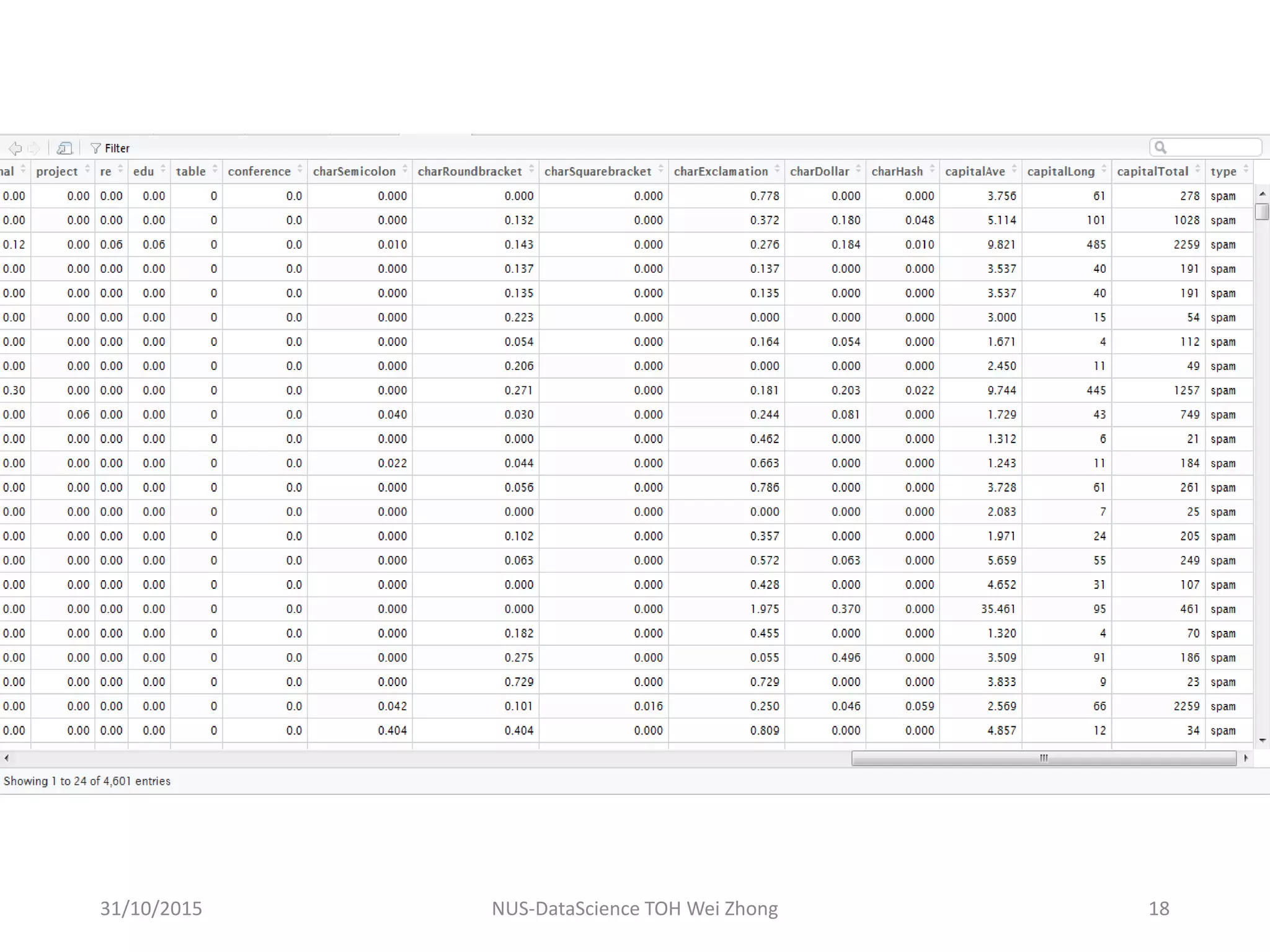Select the charSemicolon column header

point(354,172)
